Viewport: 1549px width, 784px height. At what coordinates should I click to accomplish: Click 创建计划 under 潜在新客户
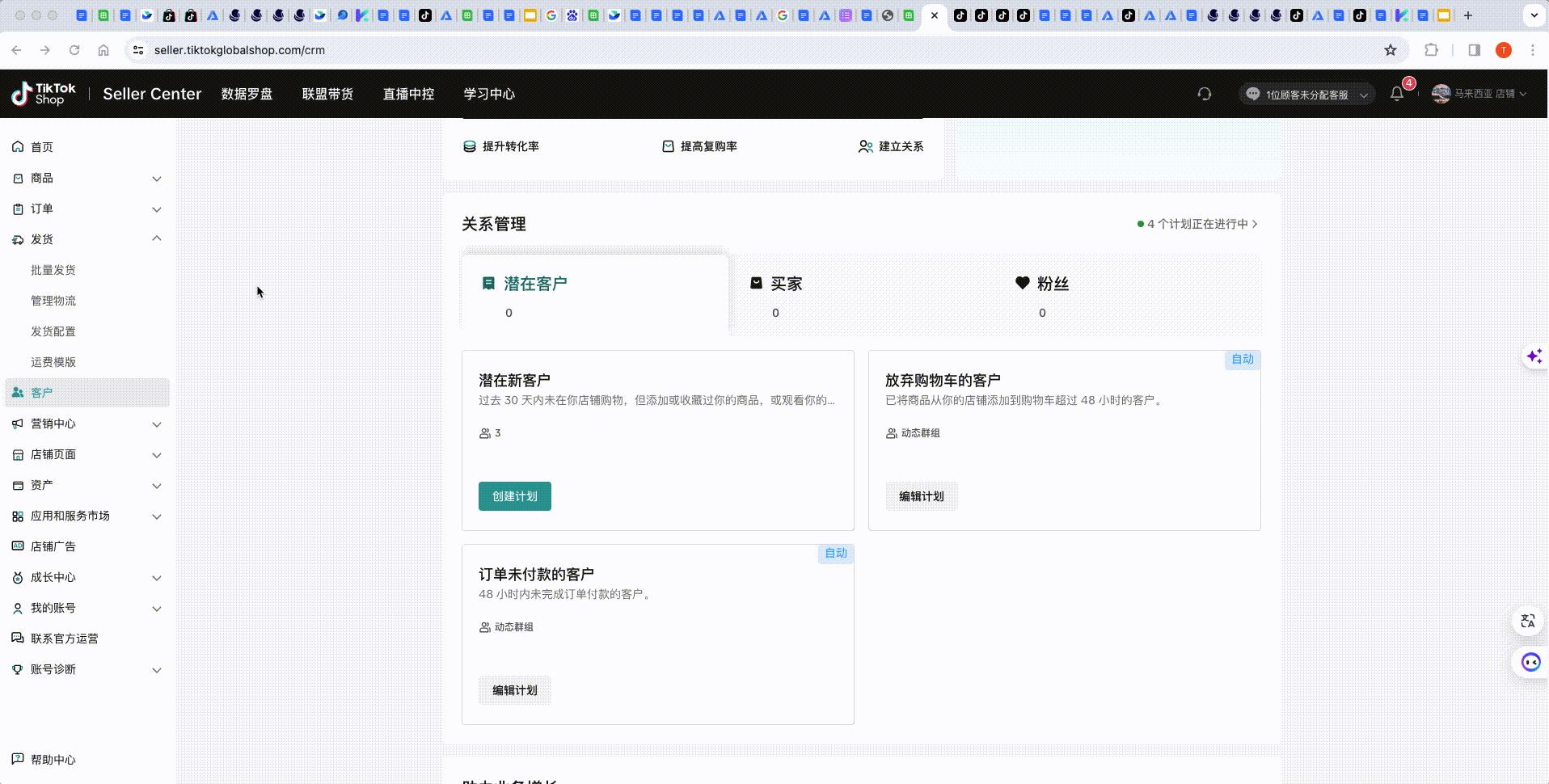pos(513,495)
